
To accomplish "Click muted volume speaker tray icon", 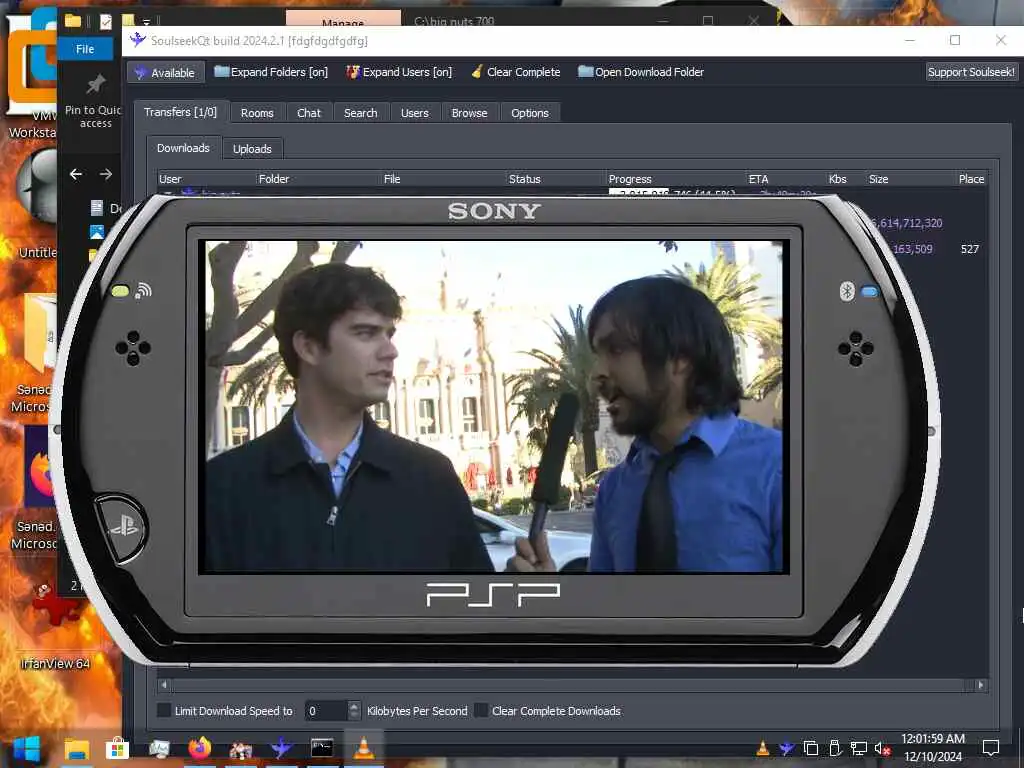I will click(882, 748).
